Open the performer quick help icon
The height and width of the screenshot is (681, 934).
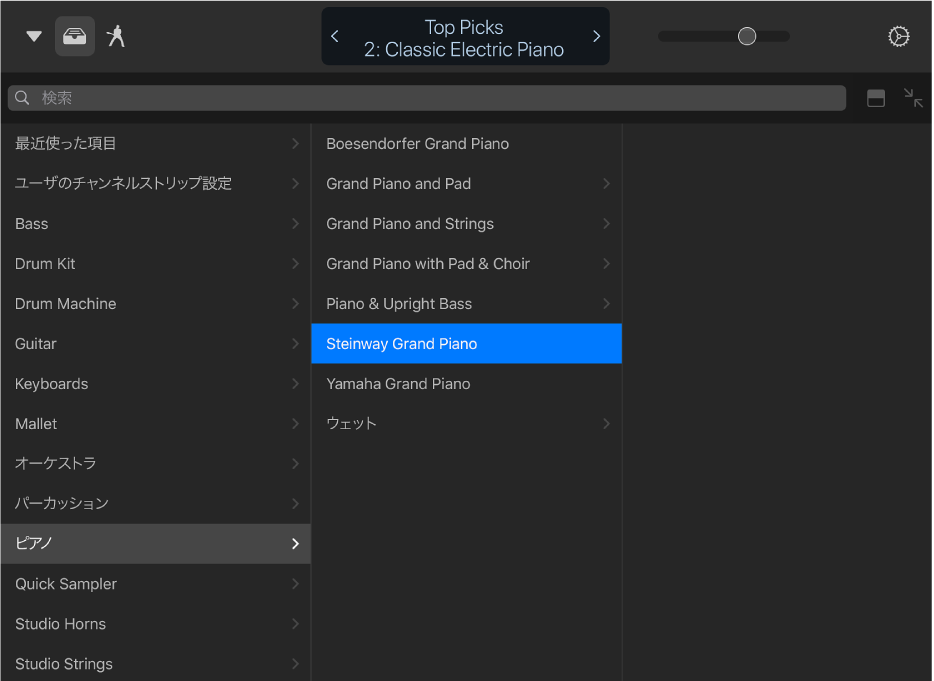click(116, 36)
